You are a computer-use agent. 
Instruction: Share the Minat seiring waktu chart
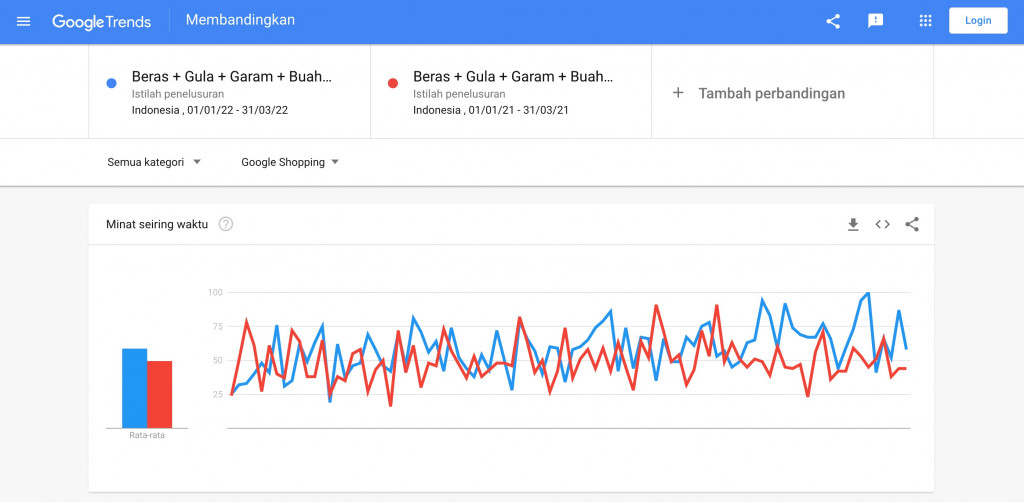912,225
